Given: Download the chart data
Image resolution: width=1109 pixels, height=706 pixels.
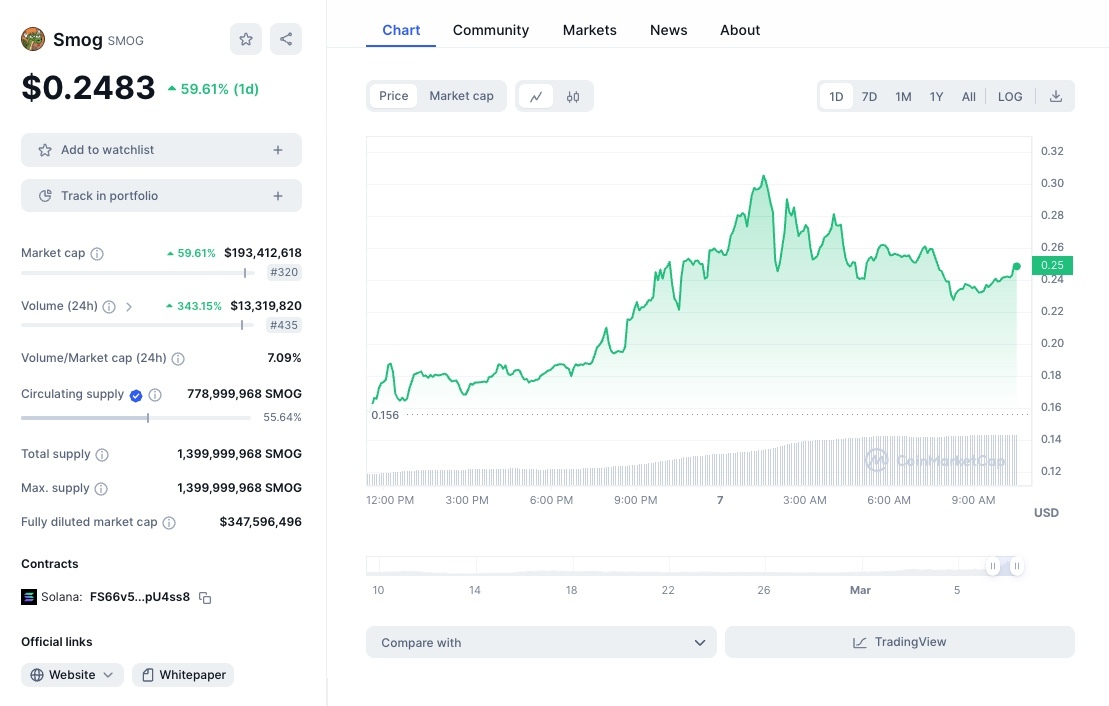Looking at the screenshot, I should tap(1055, 96).
